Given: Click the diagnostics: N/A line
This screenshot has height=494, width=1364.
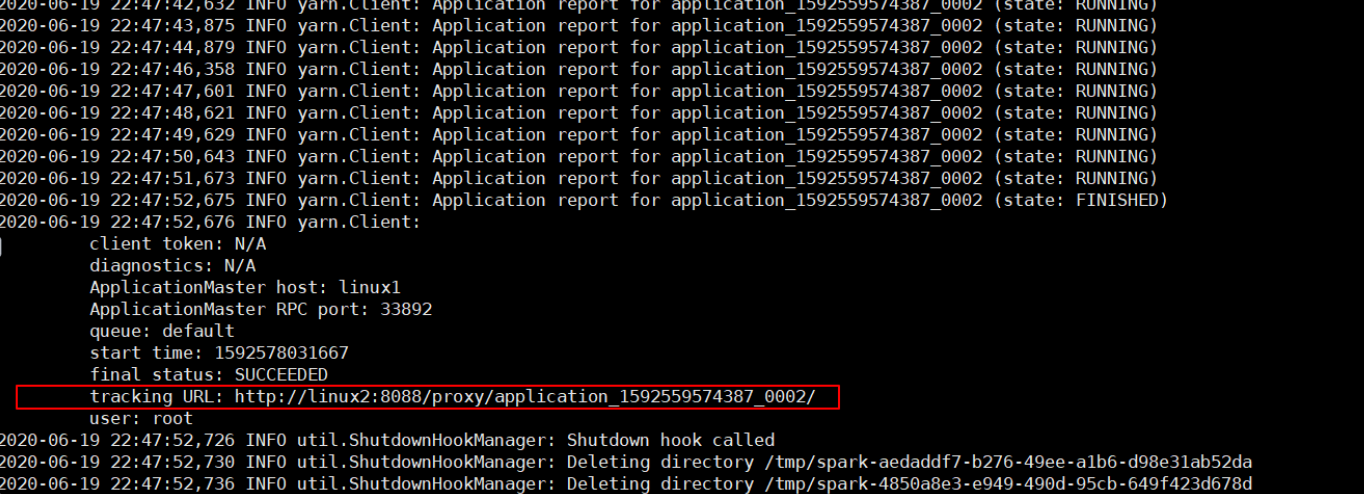Looking at the screenshot, I should (x=172, y=266).
